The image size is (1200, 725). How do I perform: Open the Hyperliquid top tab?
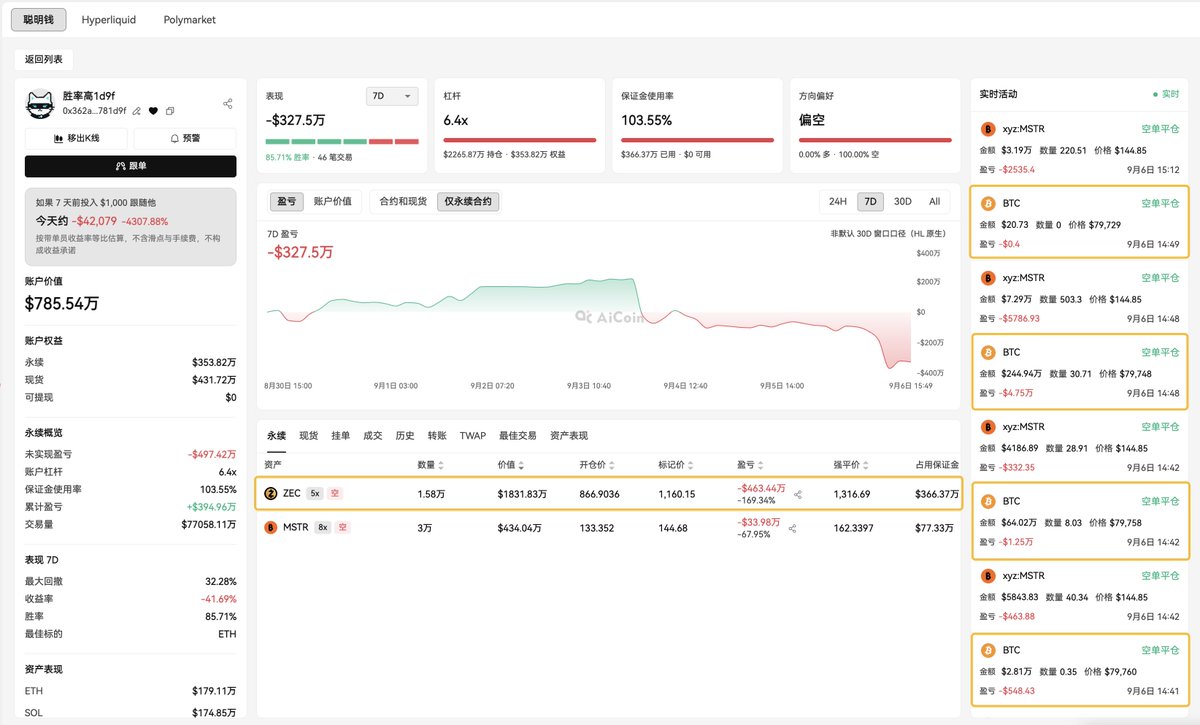[x=109, y=19]
